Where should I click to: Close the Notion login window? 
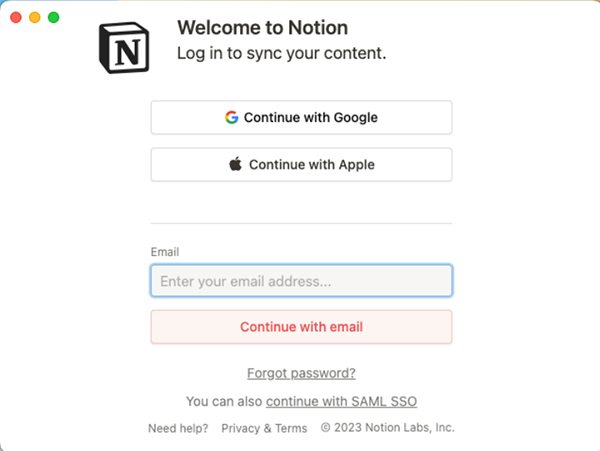tap(16, 17)
